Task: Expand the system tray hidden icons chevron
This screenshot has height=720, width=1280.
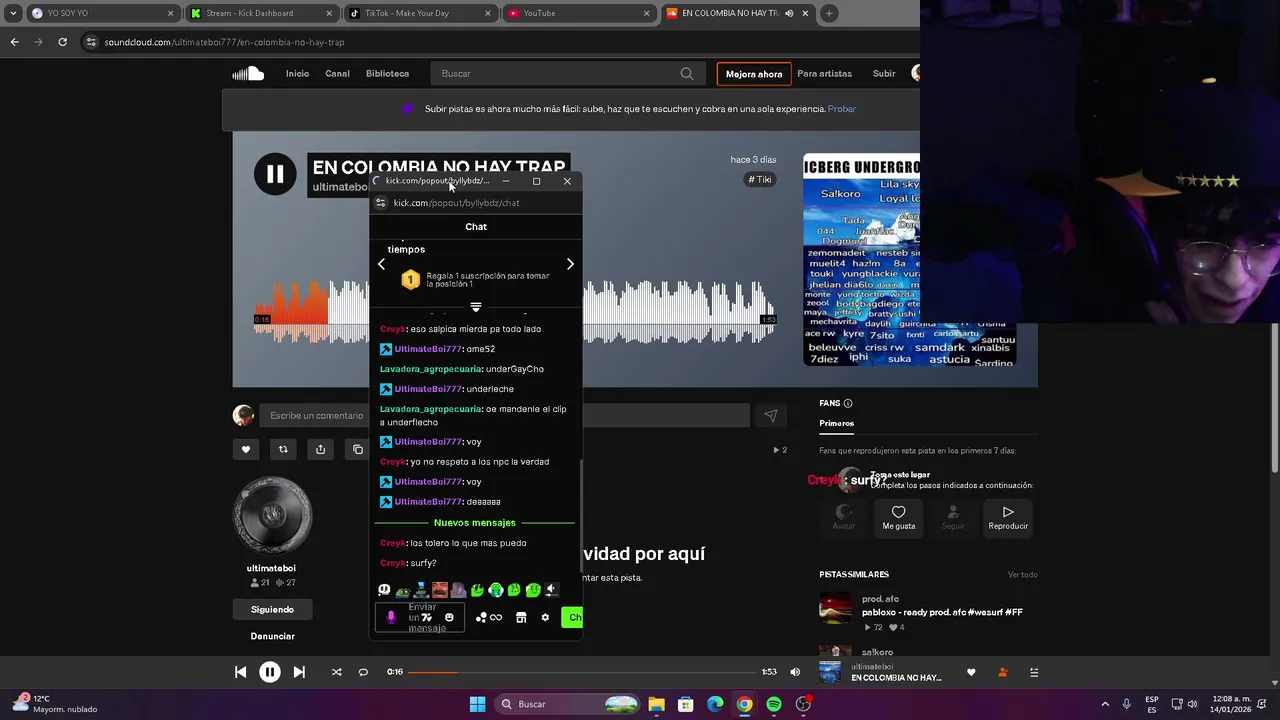Action: point(1105,704)
